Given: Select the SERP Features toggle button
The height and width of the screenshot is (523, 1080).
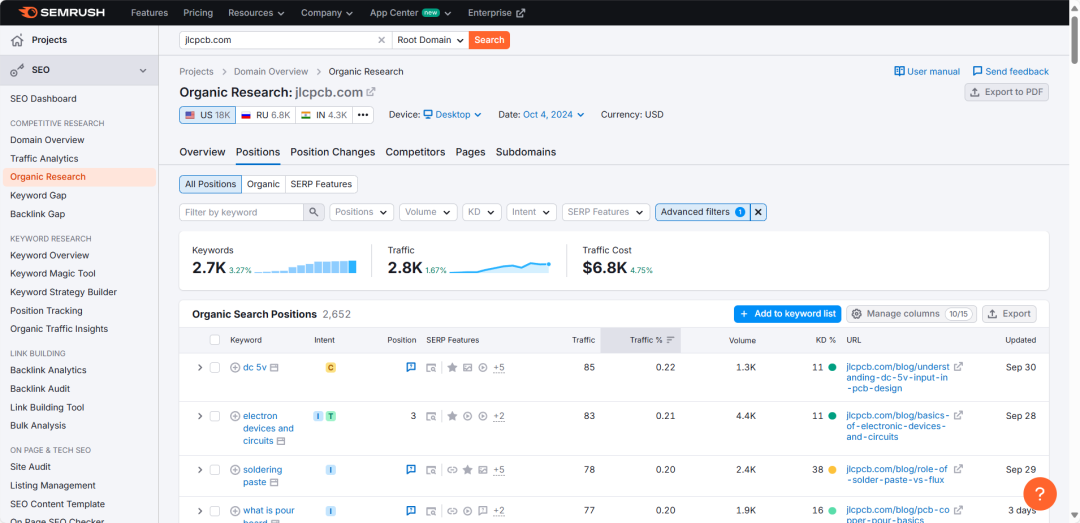Looking at the screenshot, I should (x=321, y=184).
